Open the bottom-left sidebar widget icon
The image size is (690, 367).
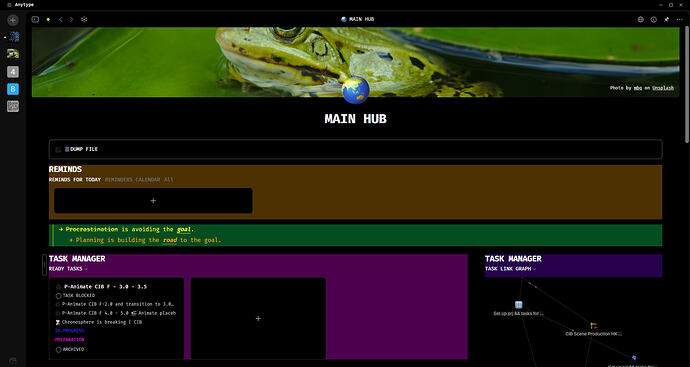(13, 360)
